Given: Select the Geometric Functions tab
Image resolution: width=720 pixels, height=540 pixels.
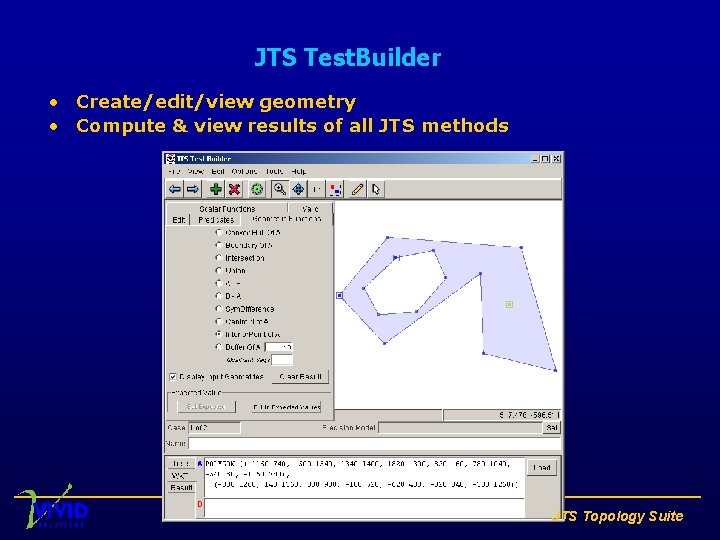Looking at the screenshot, I should (287, 219).
